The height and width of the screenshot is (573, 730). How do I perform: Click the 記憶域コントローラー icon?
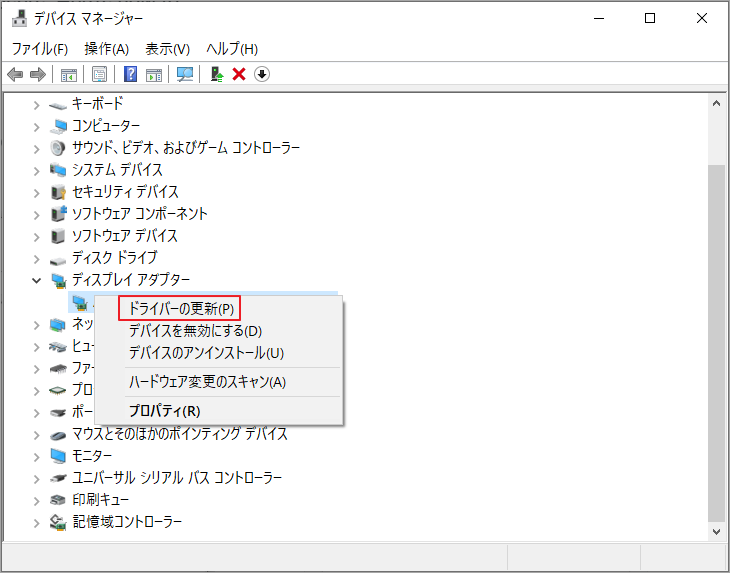(x=58, y=522)
